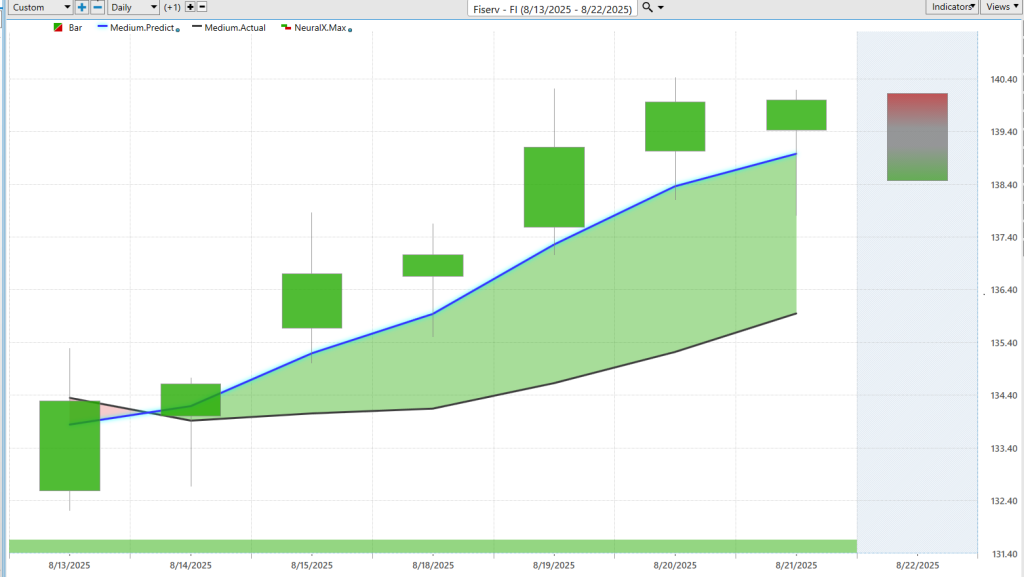1024x577 pixels.
Task: Open the Views menu
Action: [1000, 7]
